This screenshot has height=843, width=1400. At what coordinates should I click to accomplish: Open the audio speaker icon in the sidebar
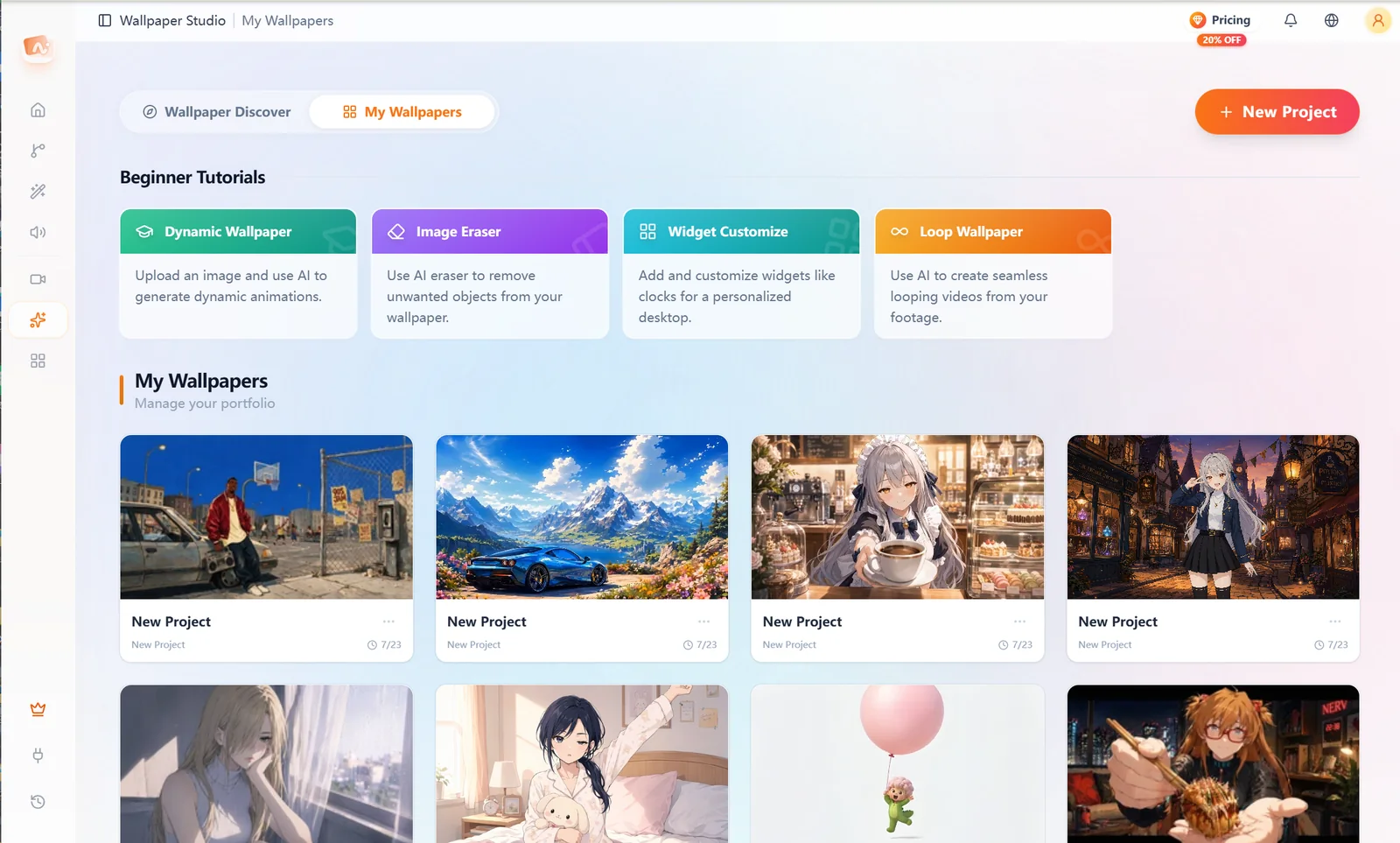pos(38,232)
